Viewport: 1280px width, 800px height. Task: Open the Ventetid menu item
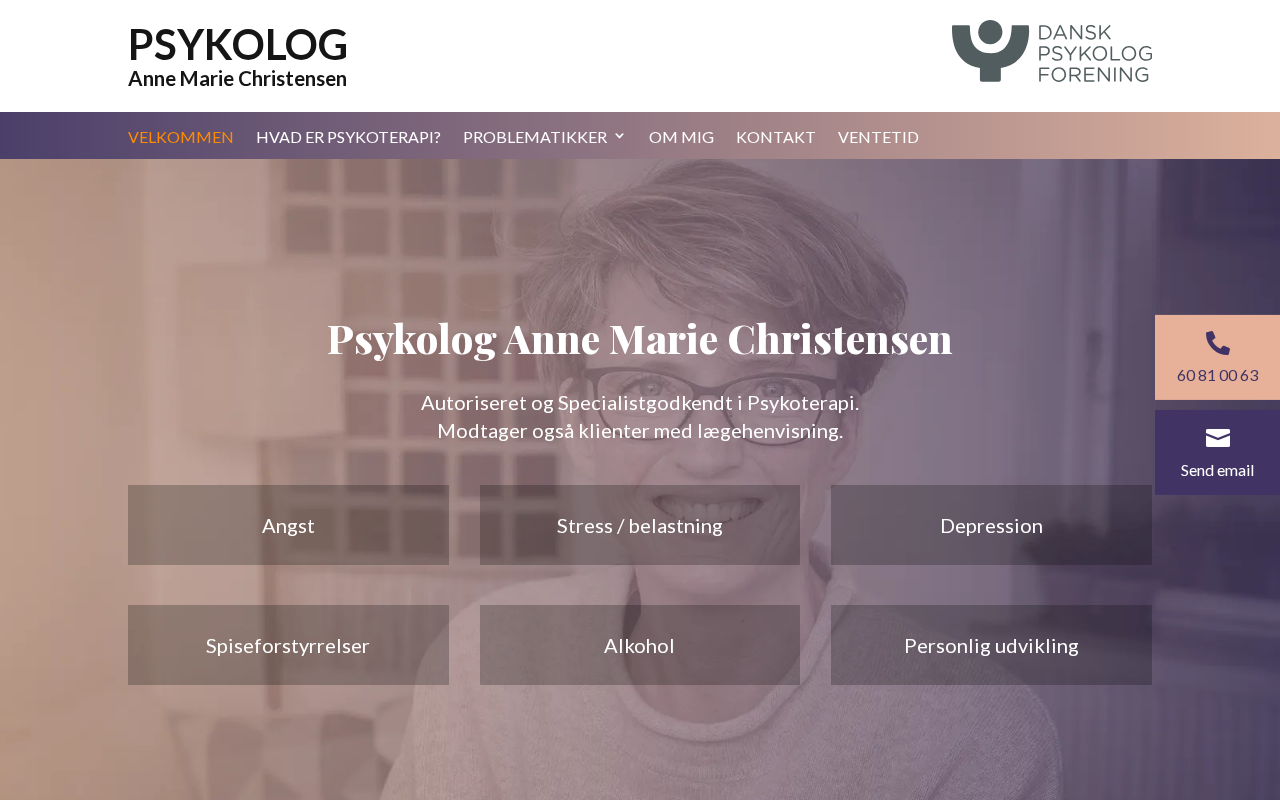point(878,137)
